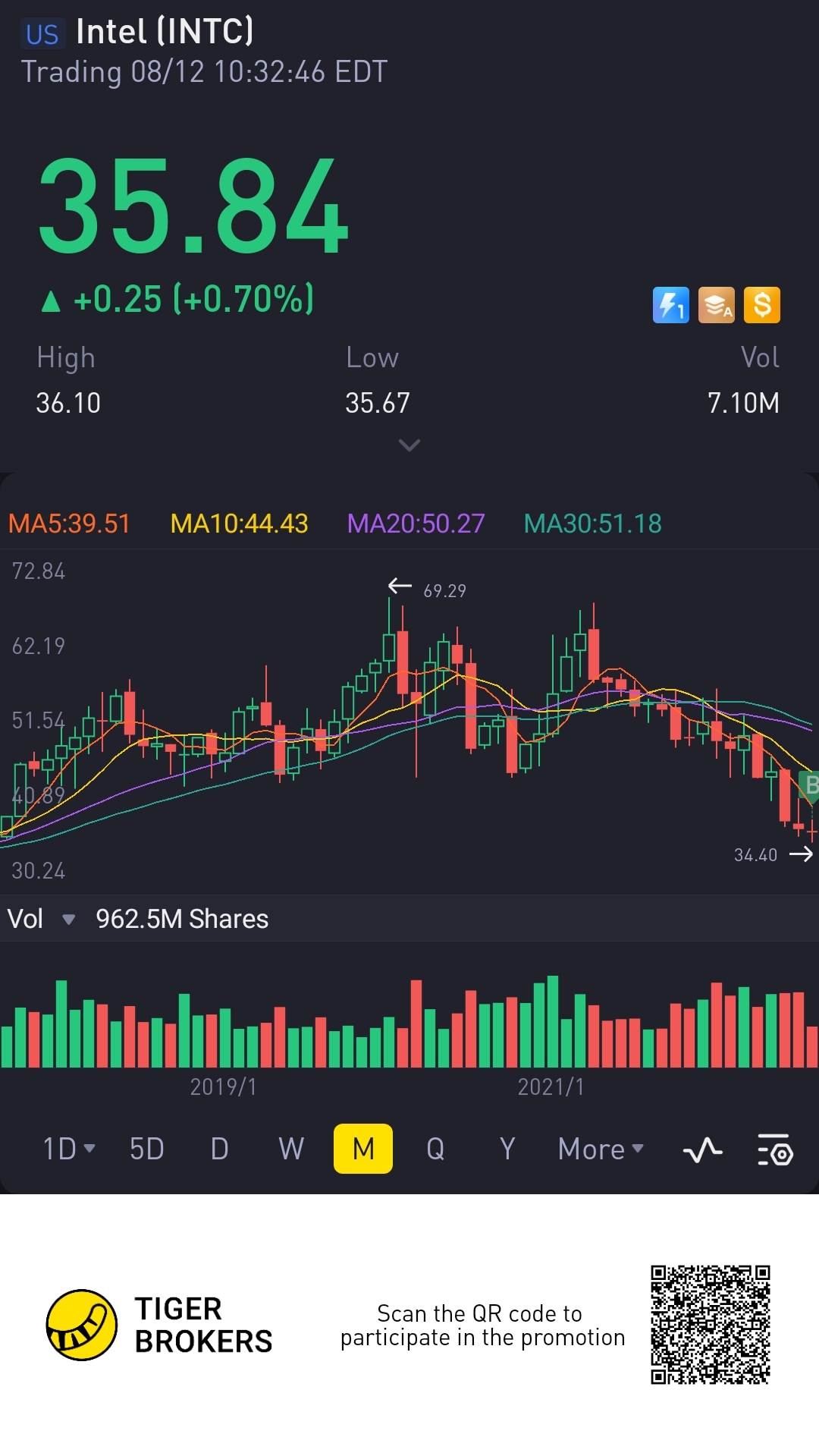This screenshot has height=1456, width=819.
Task: Switch to the daily D chart tab
Action: (219, 1149)
